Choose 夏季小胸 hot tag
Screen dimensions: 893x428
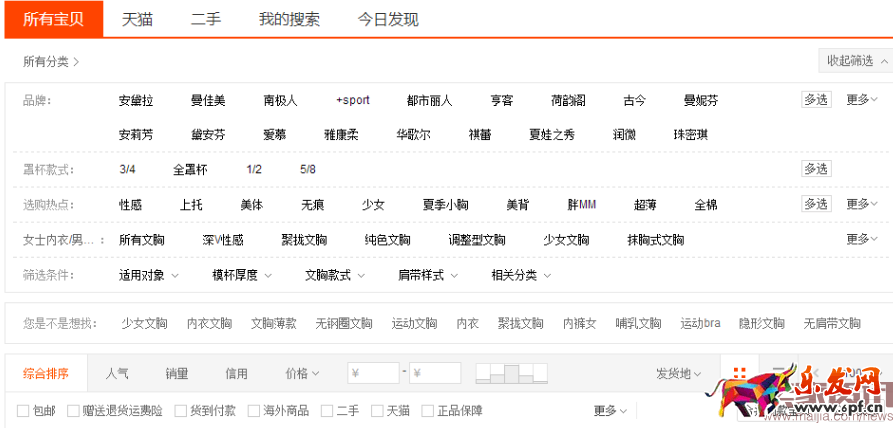[x=445, y=205]
